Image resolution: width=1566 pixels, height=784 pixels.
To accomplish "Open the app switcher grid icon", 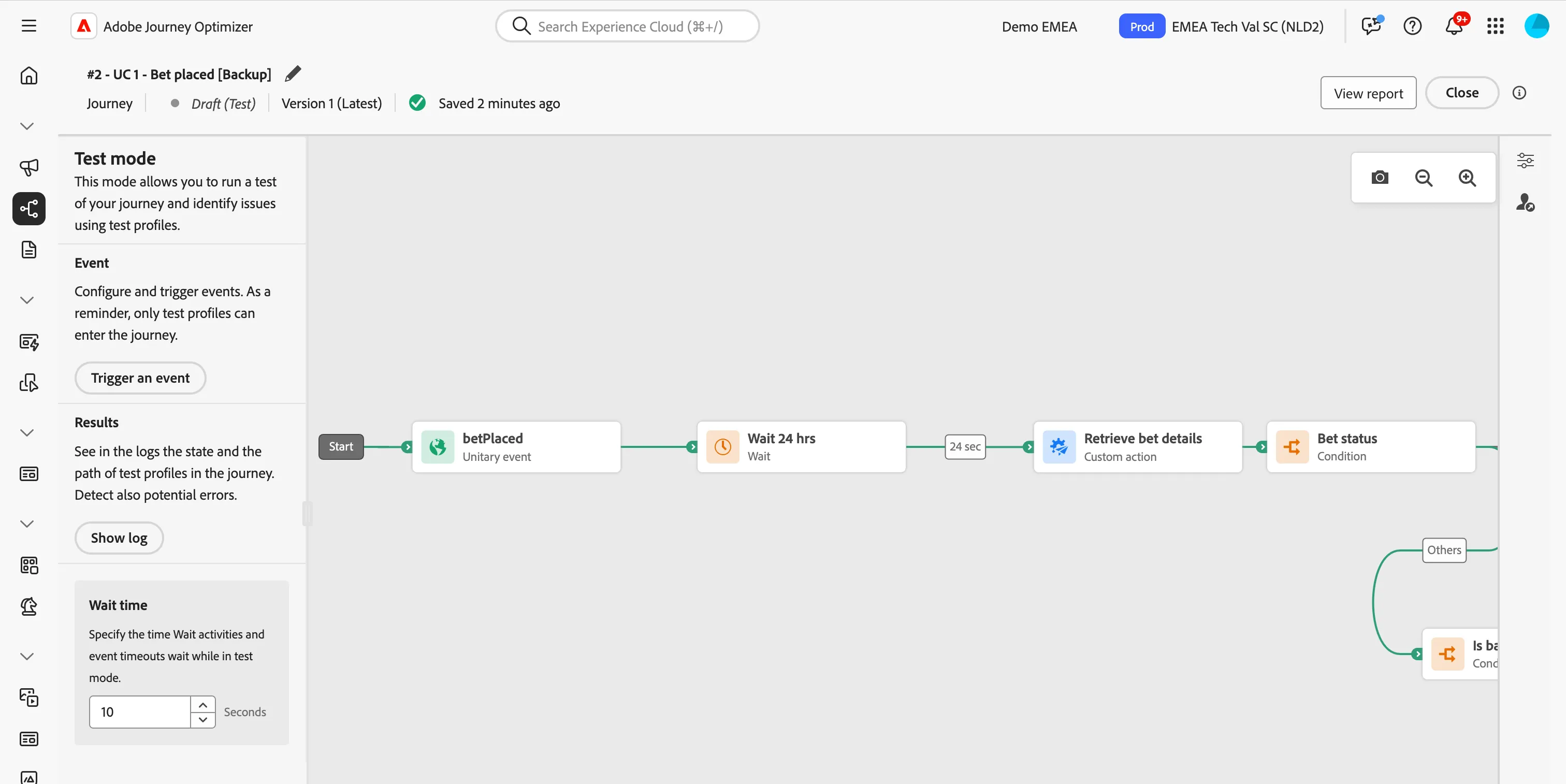I will 1495,26.
